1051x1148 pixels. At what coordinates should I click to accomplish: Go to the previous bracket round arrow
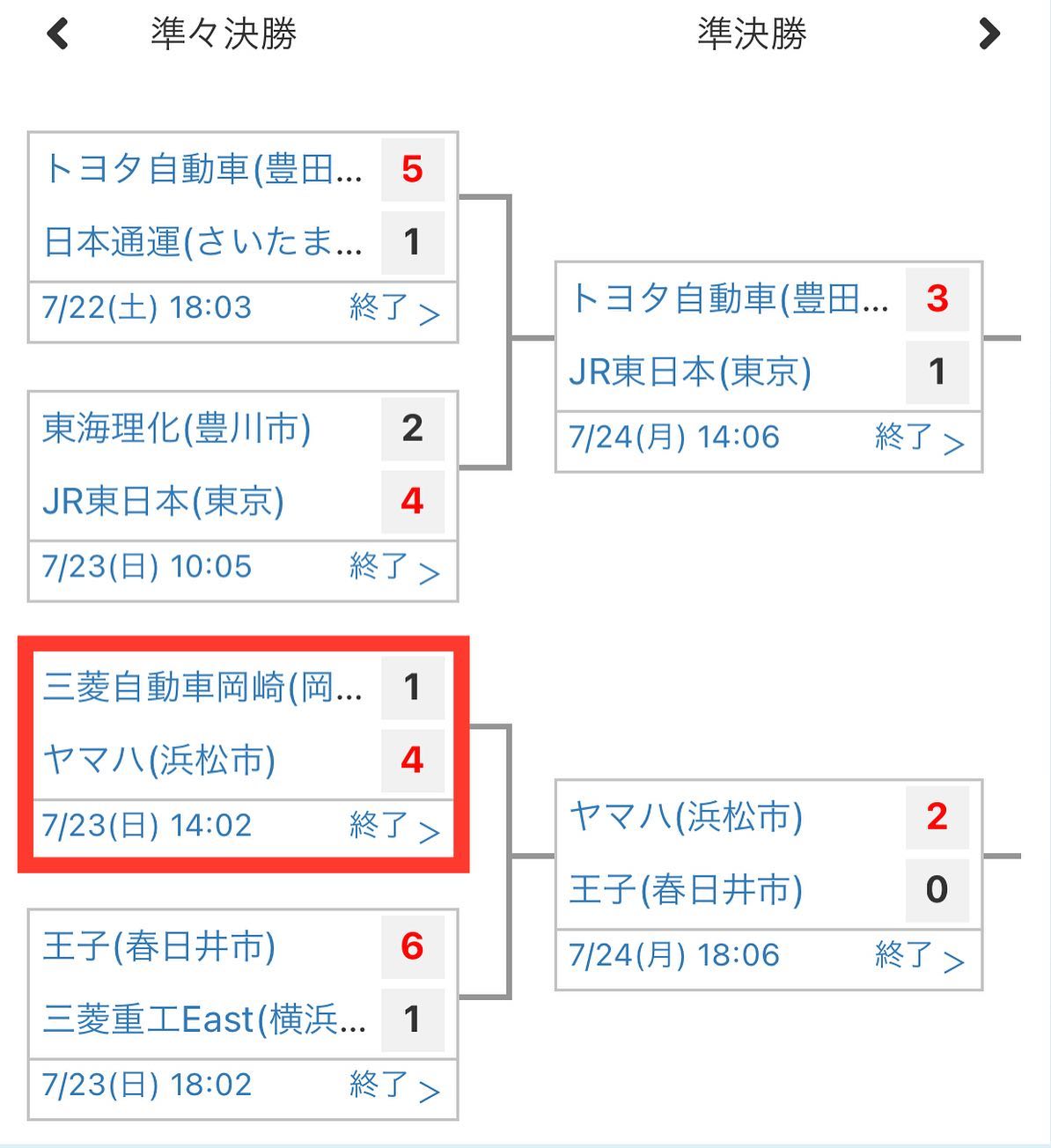(x=58, y=35)
